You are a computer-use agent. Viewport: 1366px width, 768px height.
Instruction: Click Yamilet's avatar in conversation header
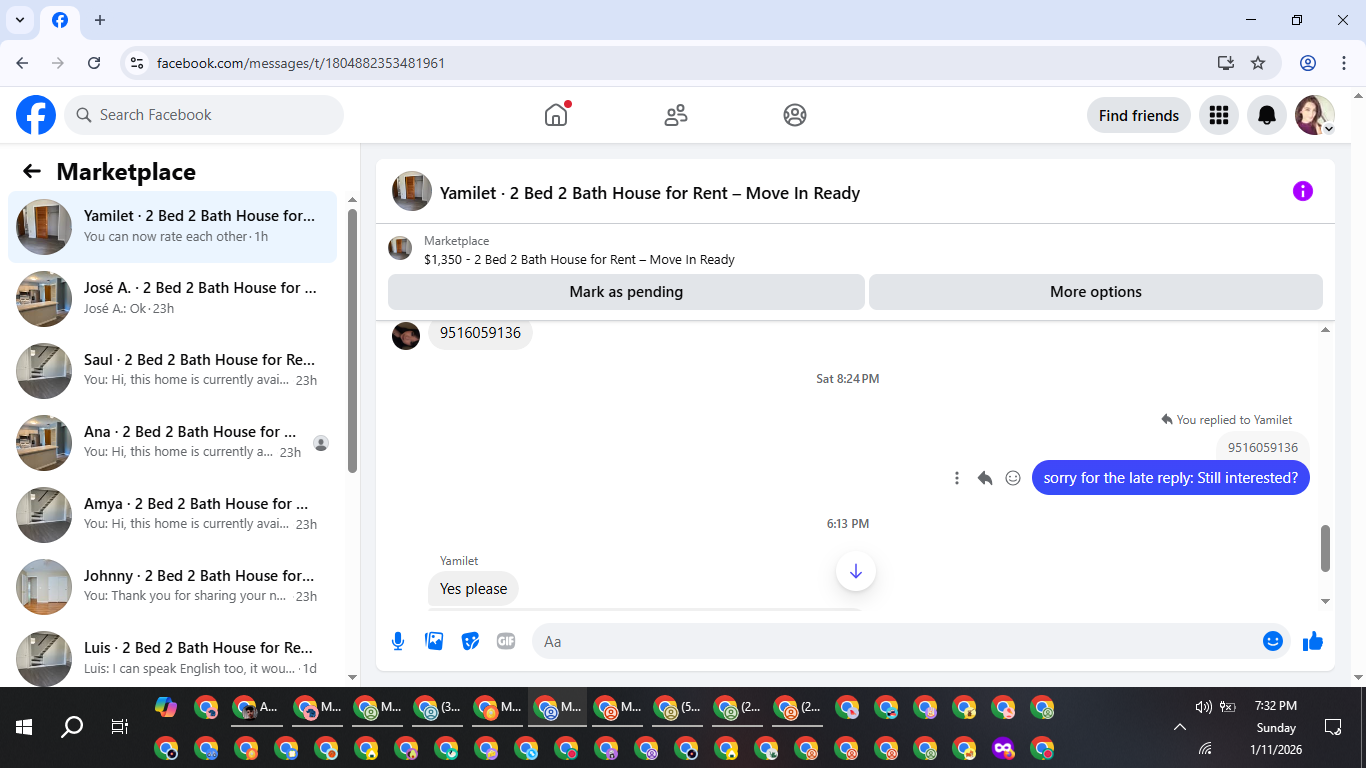click(x=412, y=191)
